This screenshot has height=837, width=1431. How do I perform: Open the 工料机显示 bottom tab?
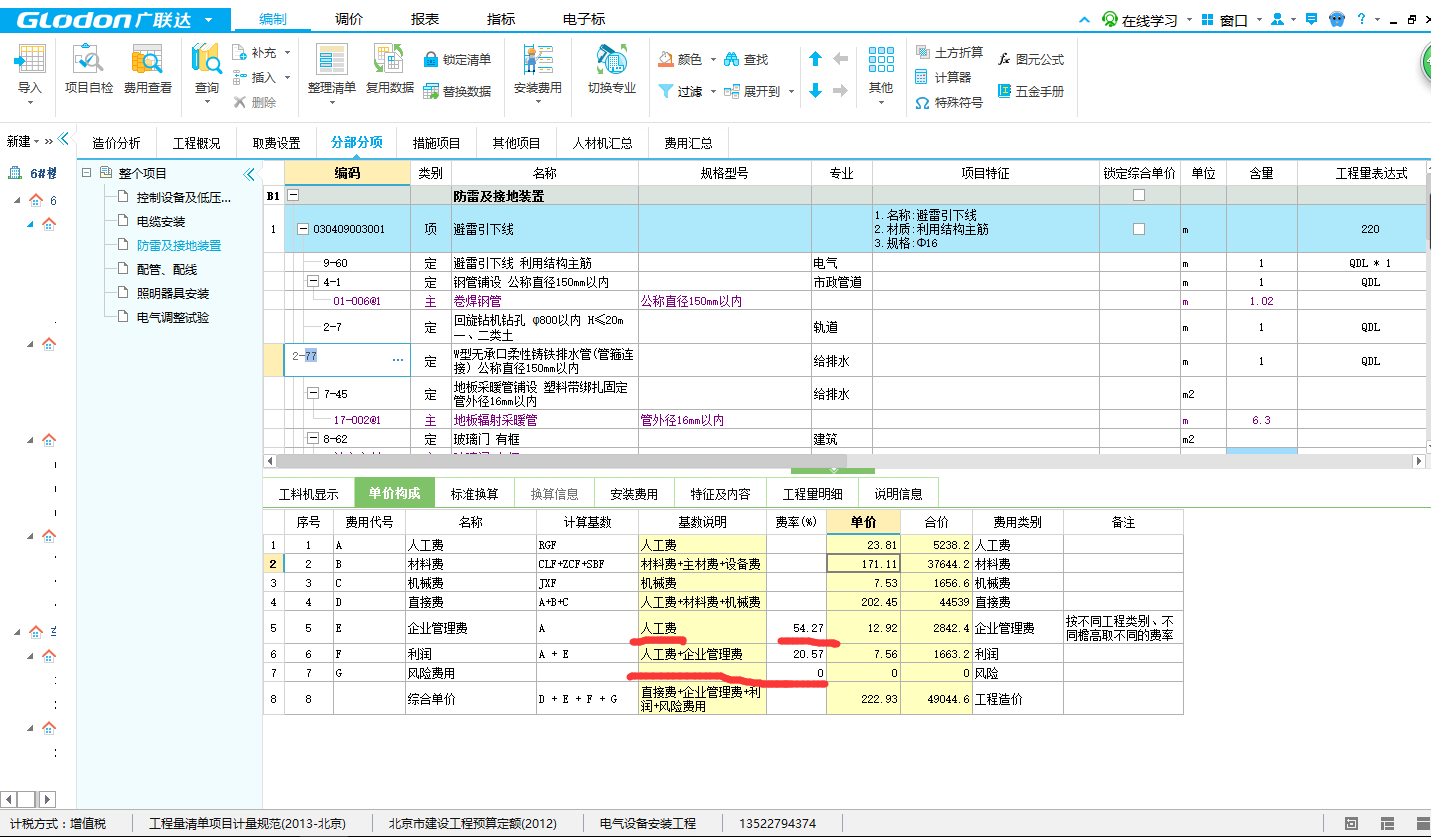(x=308, y=493)
